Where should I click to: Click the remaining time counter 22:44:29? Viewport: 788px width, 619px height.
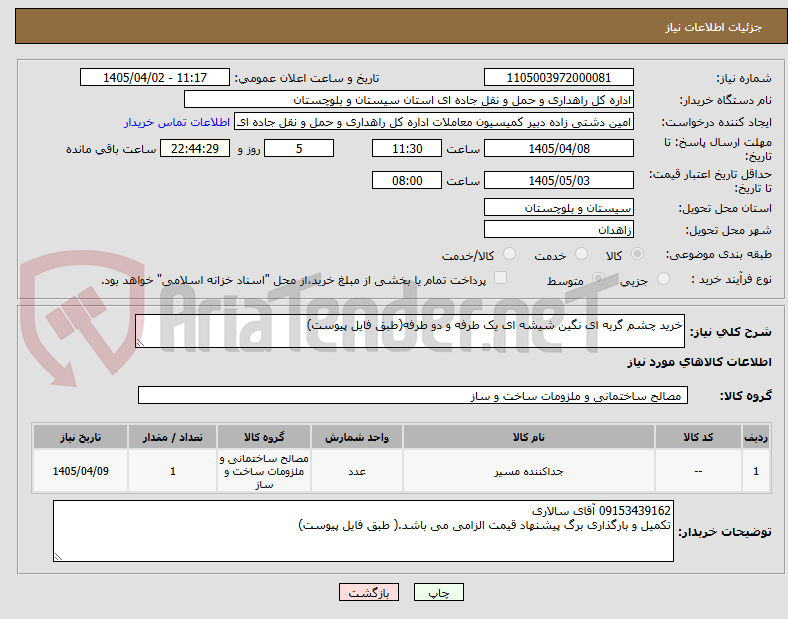coord(195,148)
